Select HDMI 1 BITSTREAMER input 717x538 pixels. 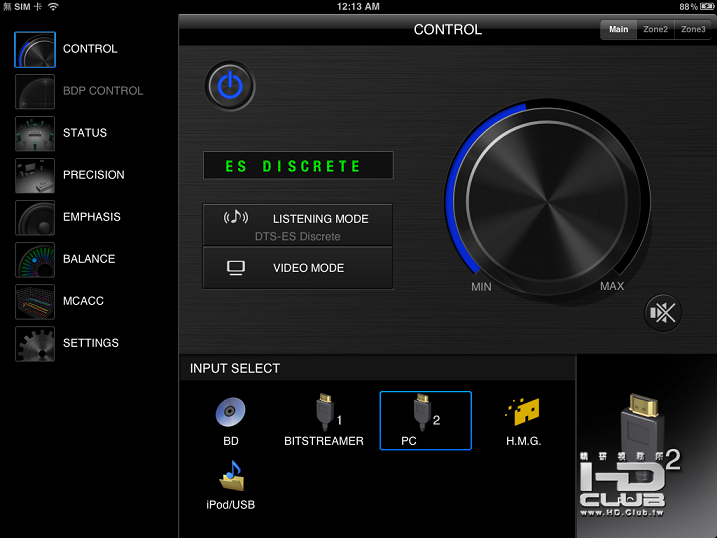click(324, 421)
